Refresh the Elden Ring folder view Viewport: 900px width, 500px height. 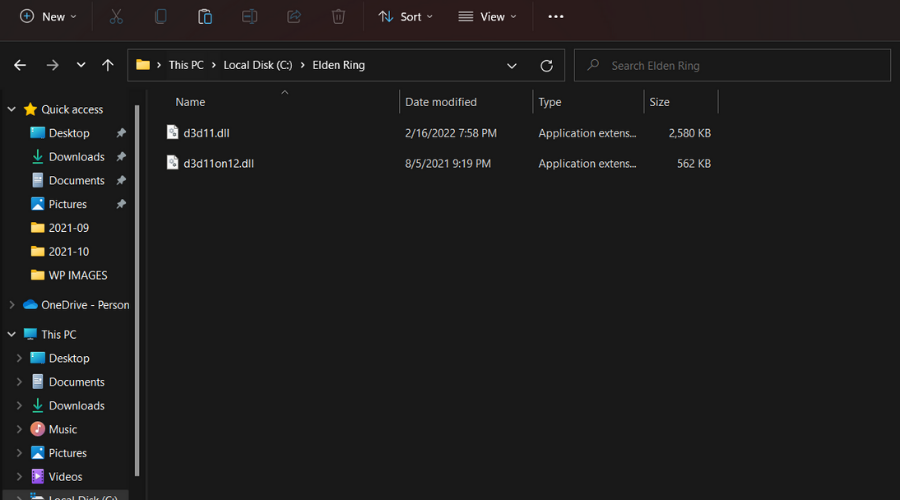[546, 65]
